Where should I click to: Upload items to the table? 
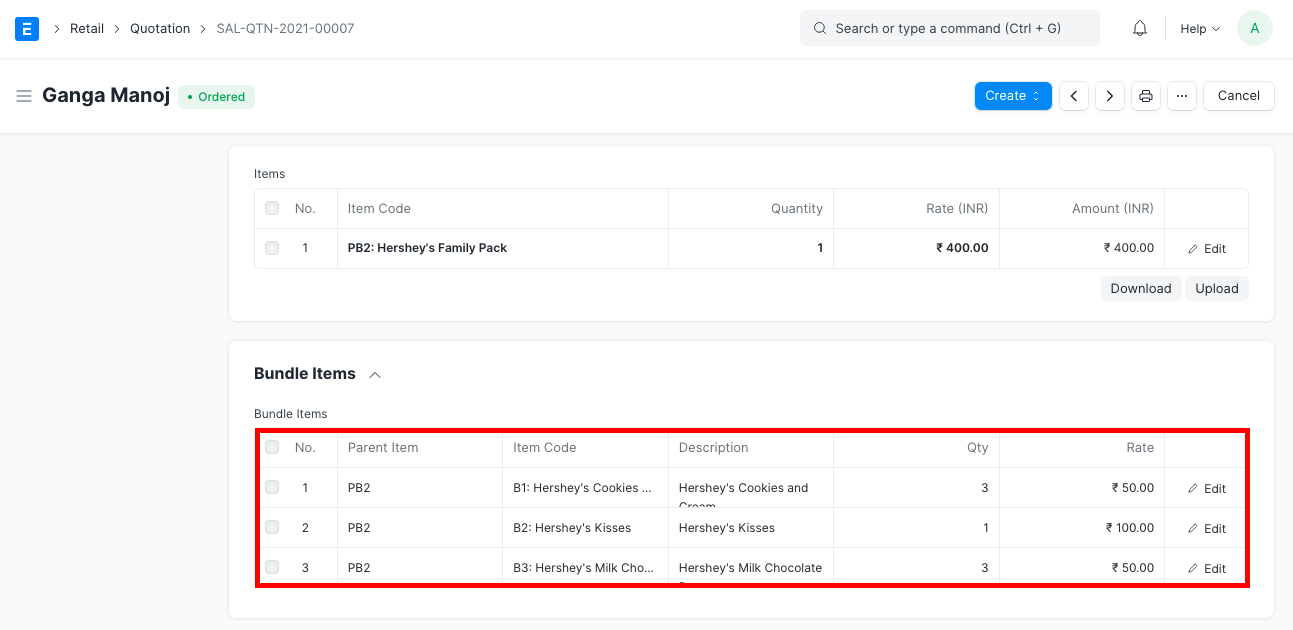tap(1217, 288)
